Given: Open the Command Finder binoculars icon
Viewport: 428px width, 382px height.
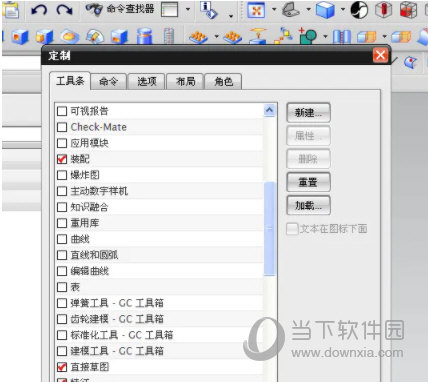Looking at the screenshot, I should click(x=94, y=9).
